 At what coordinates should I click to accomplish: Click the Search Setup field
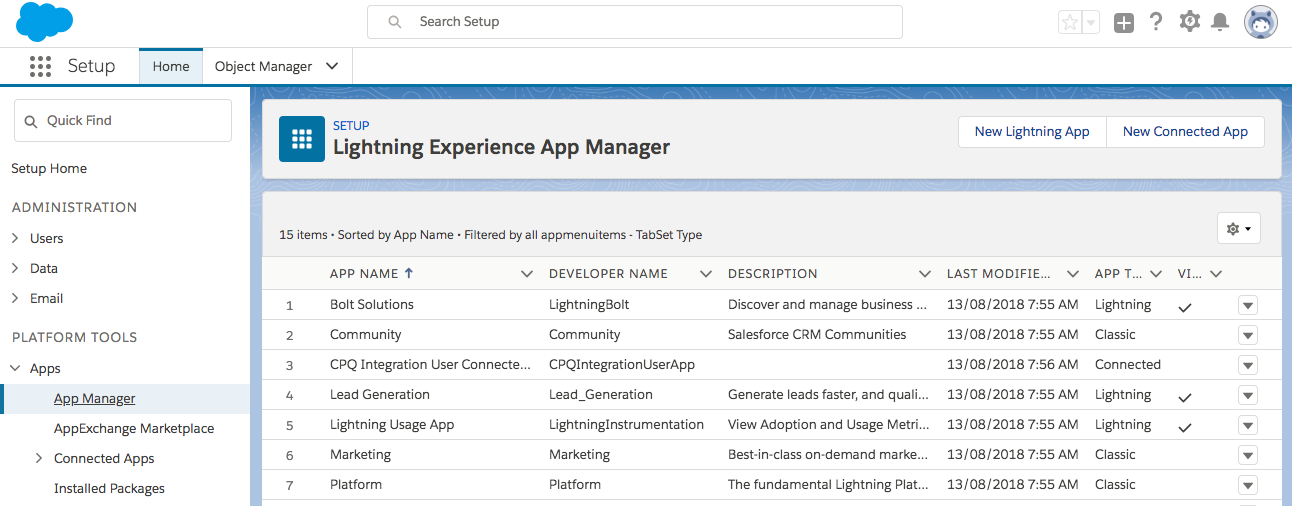tap(635, 22)
